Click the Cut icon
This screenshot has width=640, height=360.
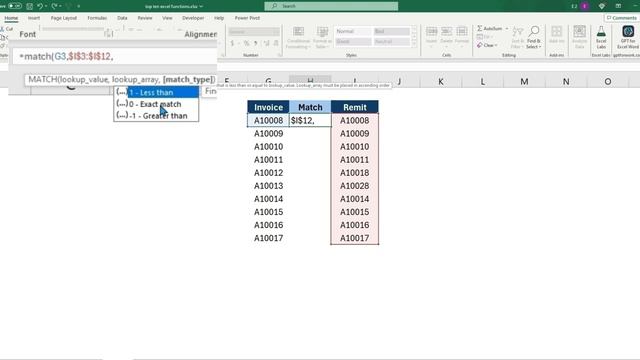point(7,29)
